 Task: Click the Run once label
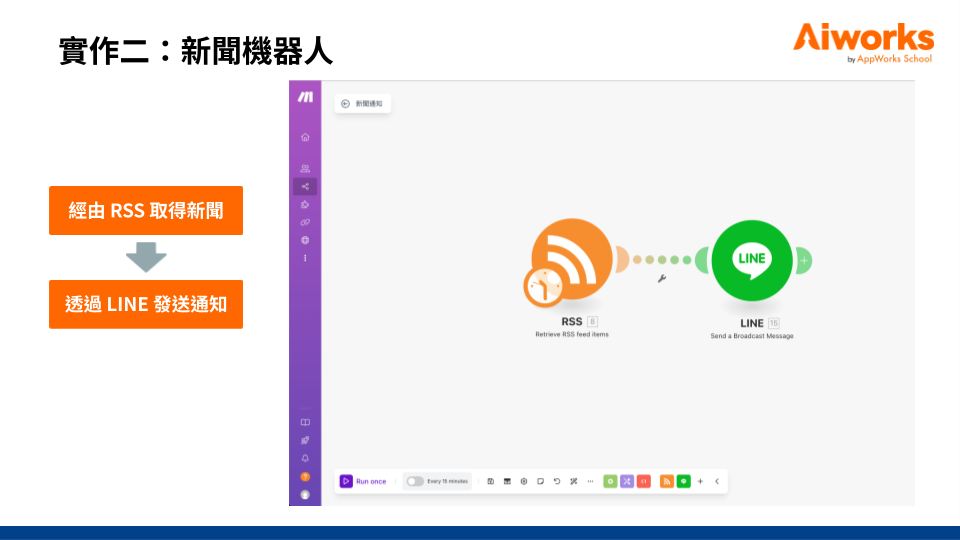coord(371,482)
